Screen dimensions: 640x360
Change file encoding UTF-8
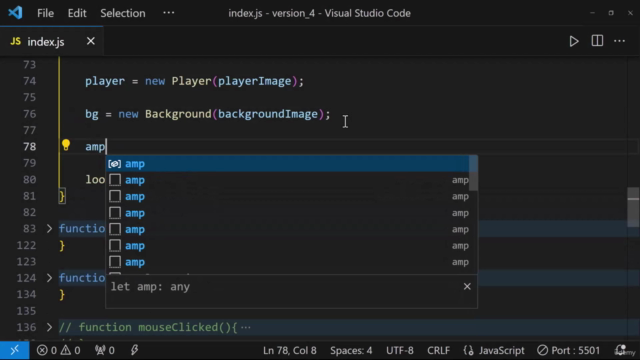[400, 350]
